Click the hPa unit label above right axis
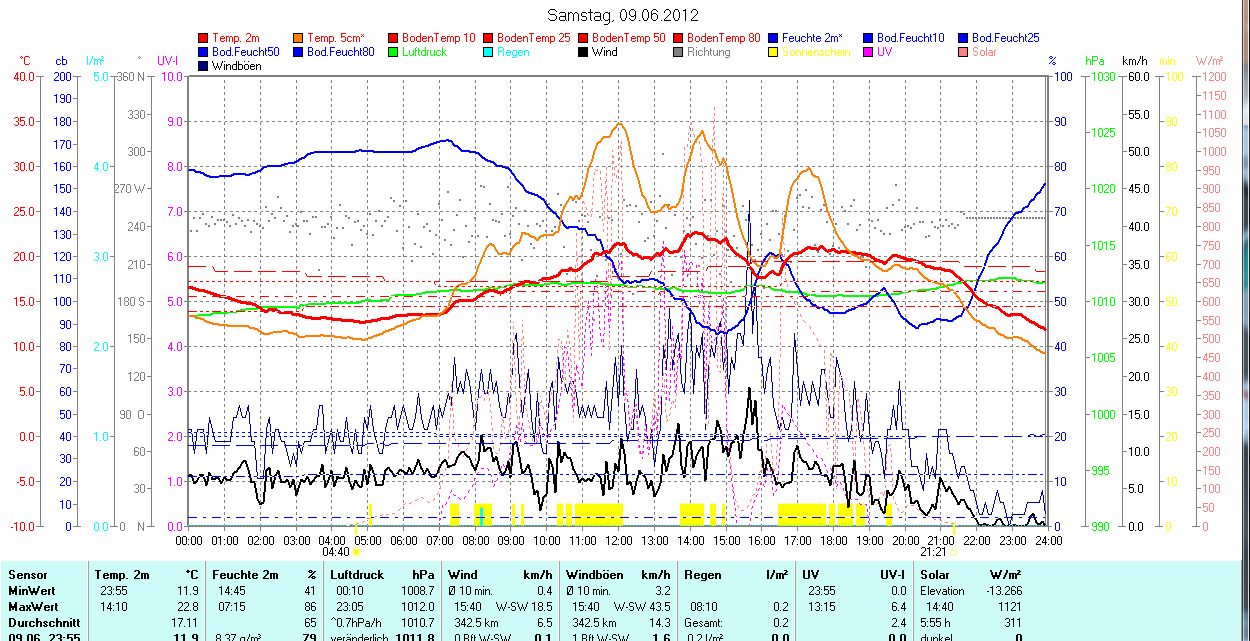Screen dimensions: 1250x641 [x=1095, y=61]
